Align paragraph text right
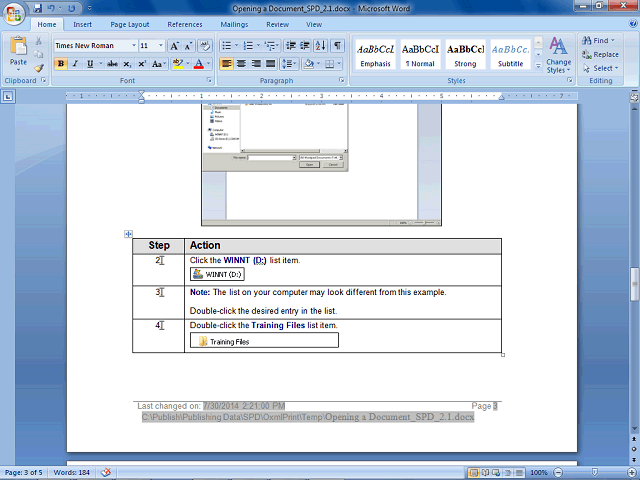Screen dimensions: 640x480 coord(256,64)
